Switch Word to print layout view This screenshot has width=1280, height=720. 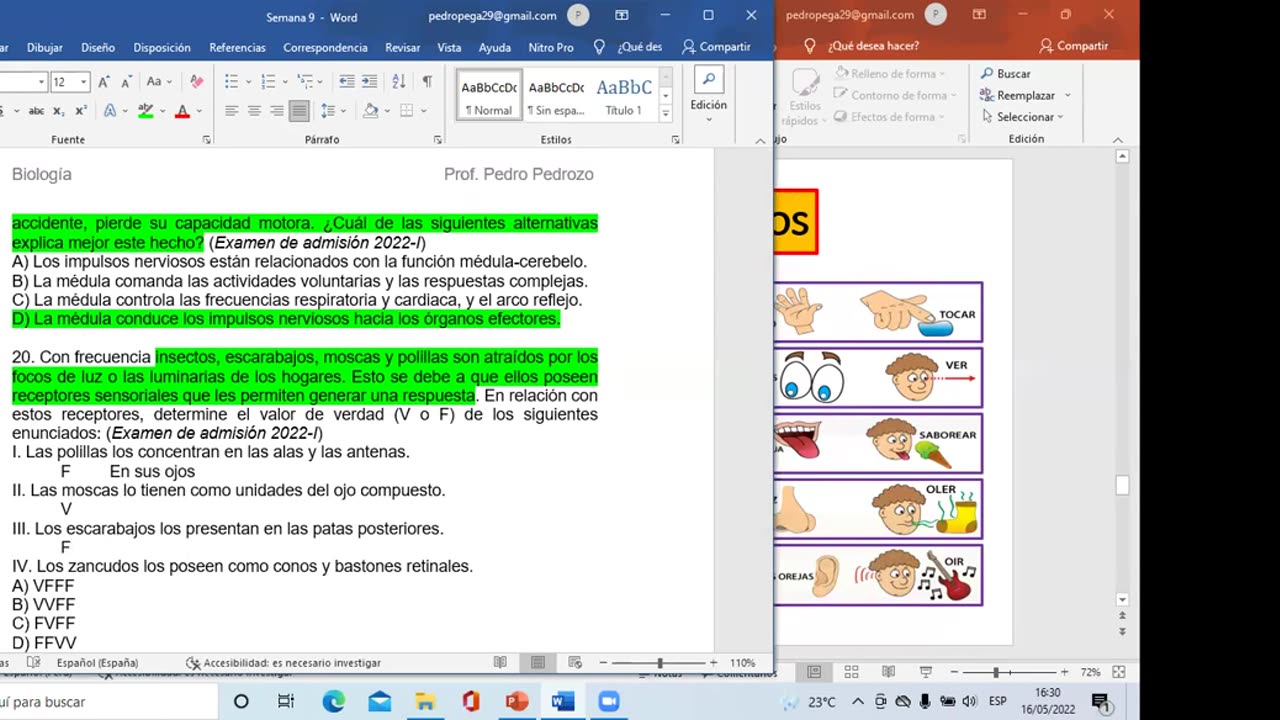[x=538, y=662]
